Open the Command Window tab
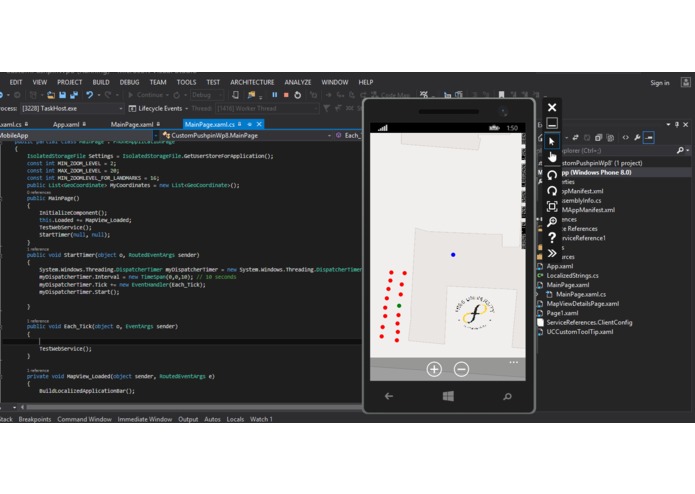 [84, 419]
